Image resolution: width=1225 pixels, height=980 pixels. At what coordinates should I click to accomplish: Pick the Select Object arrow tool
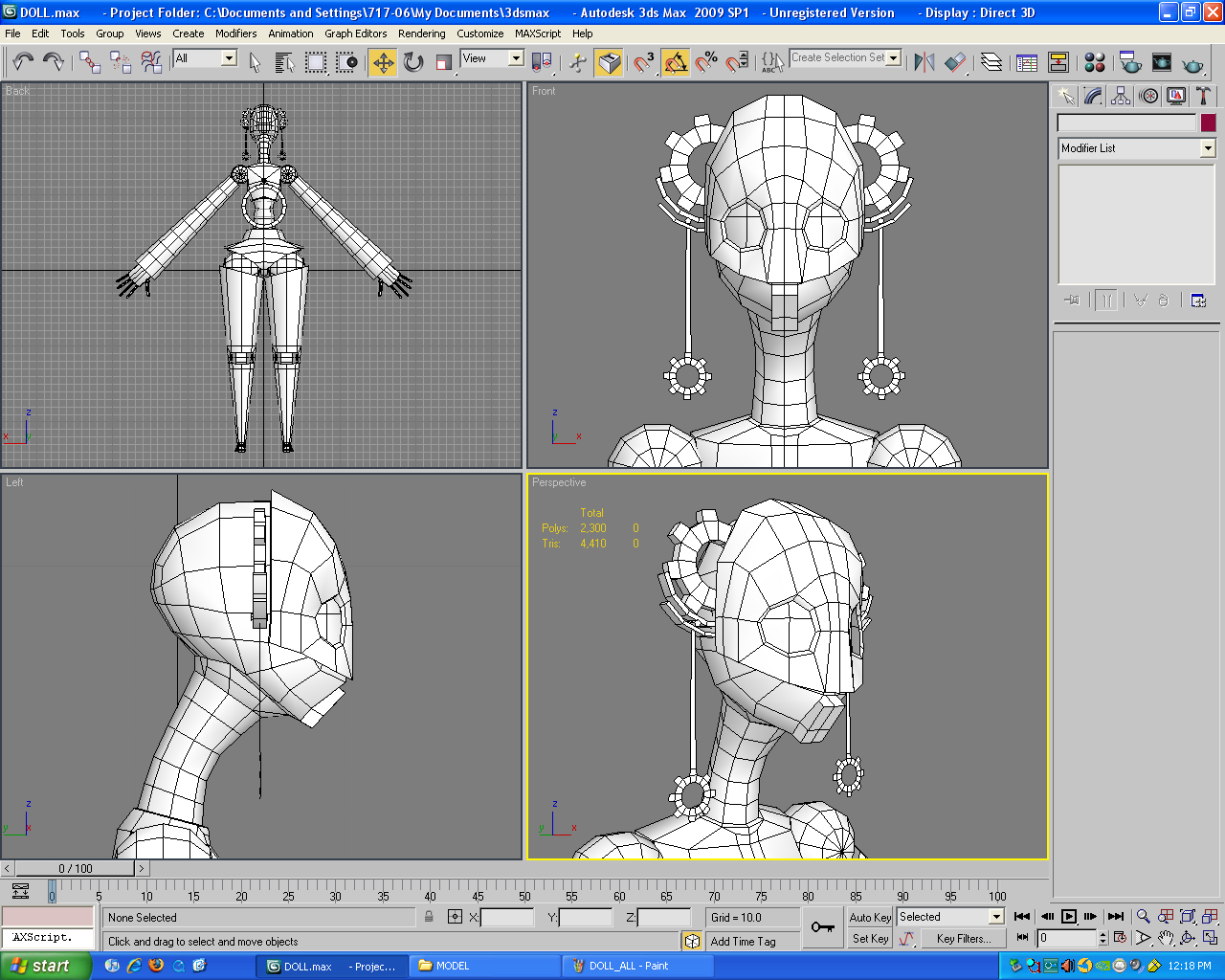(255, 62)
